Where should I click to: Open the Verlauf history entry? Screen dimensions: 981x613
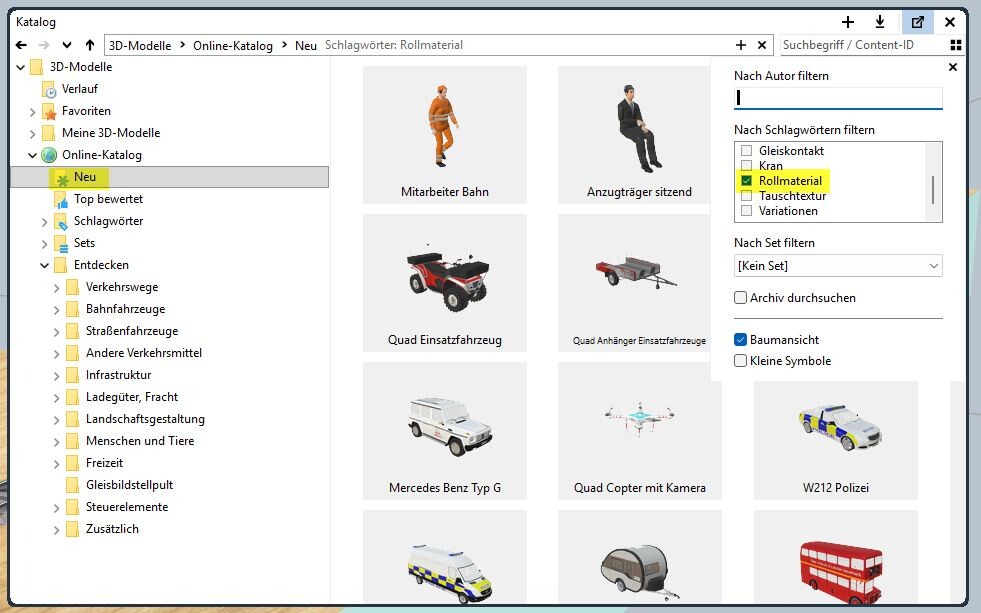79,89
